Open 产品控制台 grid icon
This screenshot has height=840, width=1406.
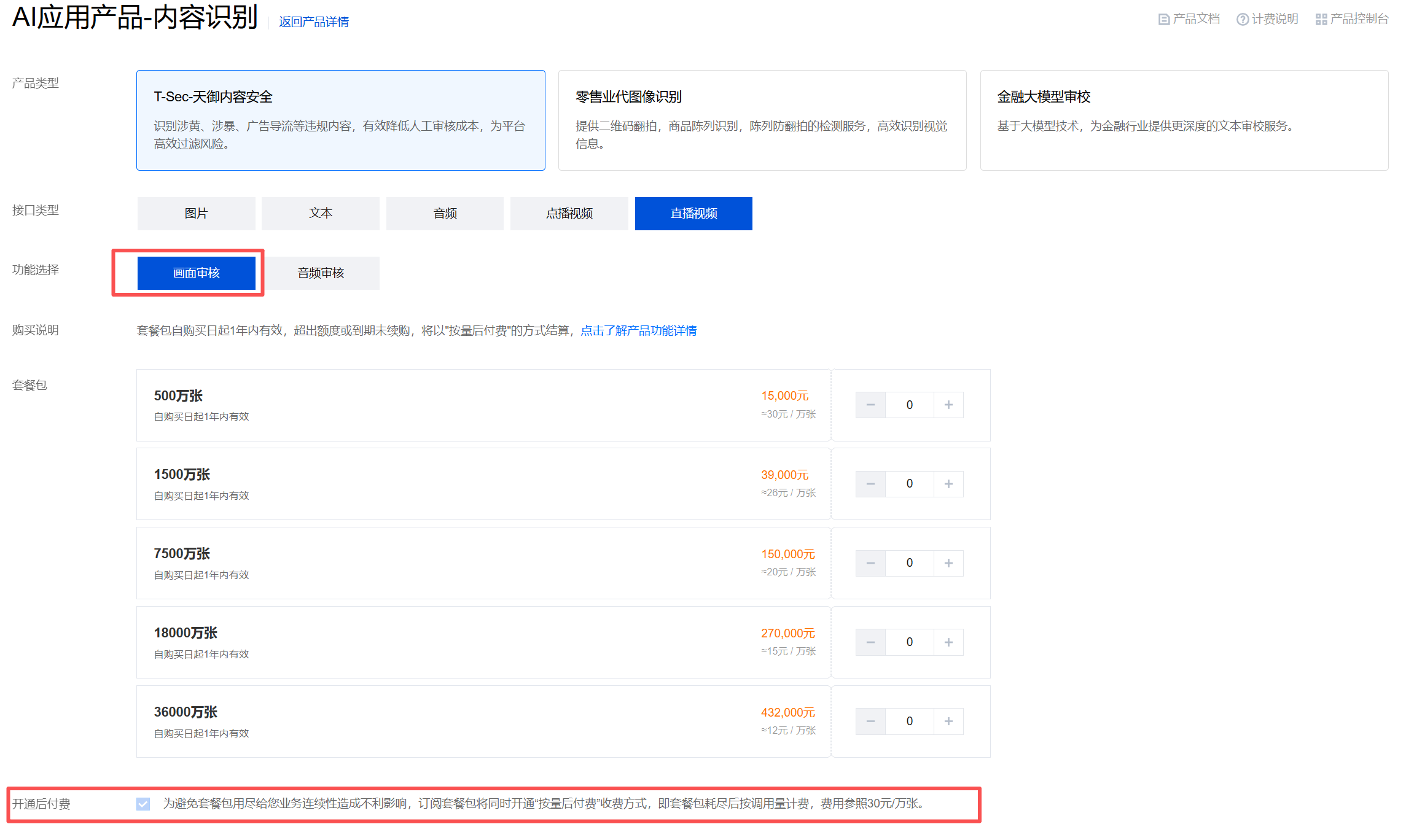tap(1351, 19)
